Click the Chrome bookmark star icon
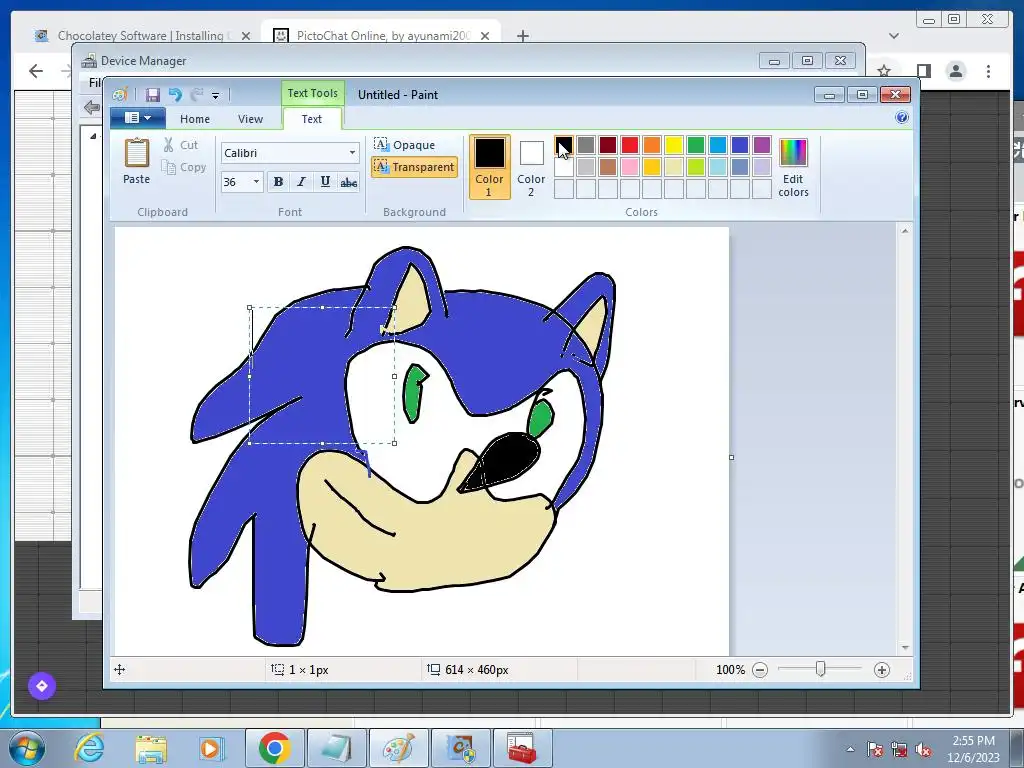The image size is (1024, 768). pyautogui.click(x=884, y=71)
